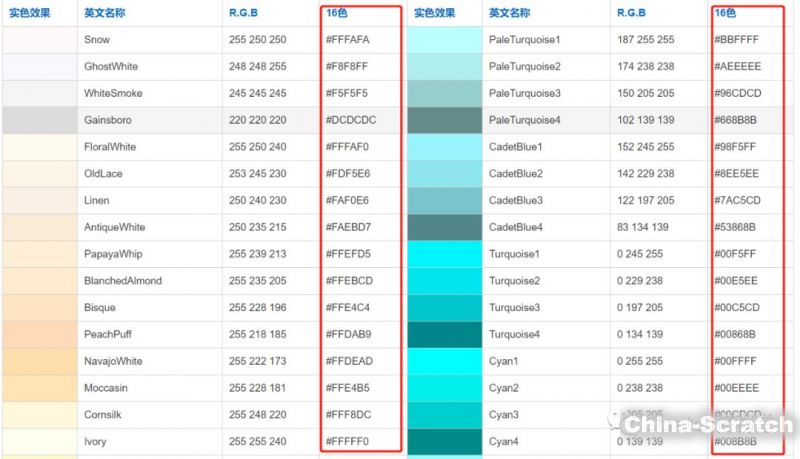Select the Moccasin name cell

[106, 388]
